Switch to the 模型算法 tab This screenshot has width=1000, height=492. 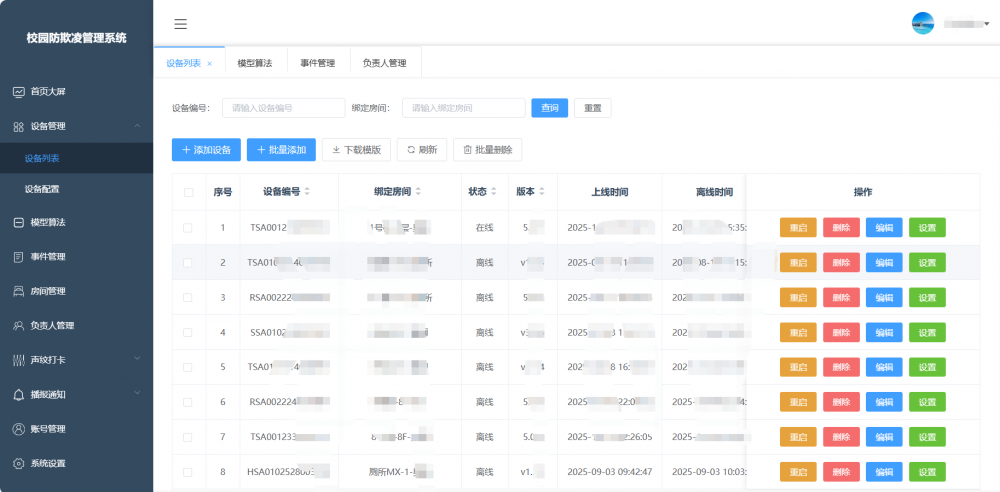click(256, 63)
